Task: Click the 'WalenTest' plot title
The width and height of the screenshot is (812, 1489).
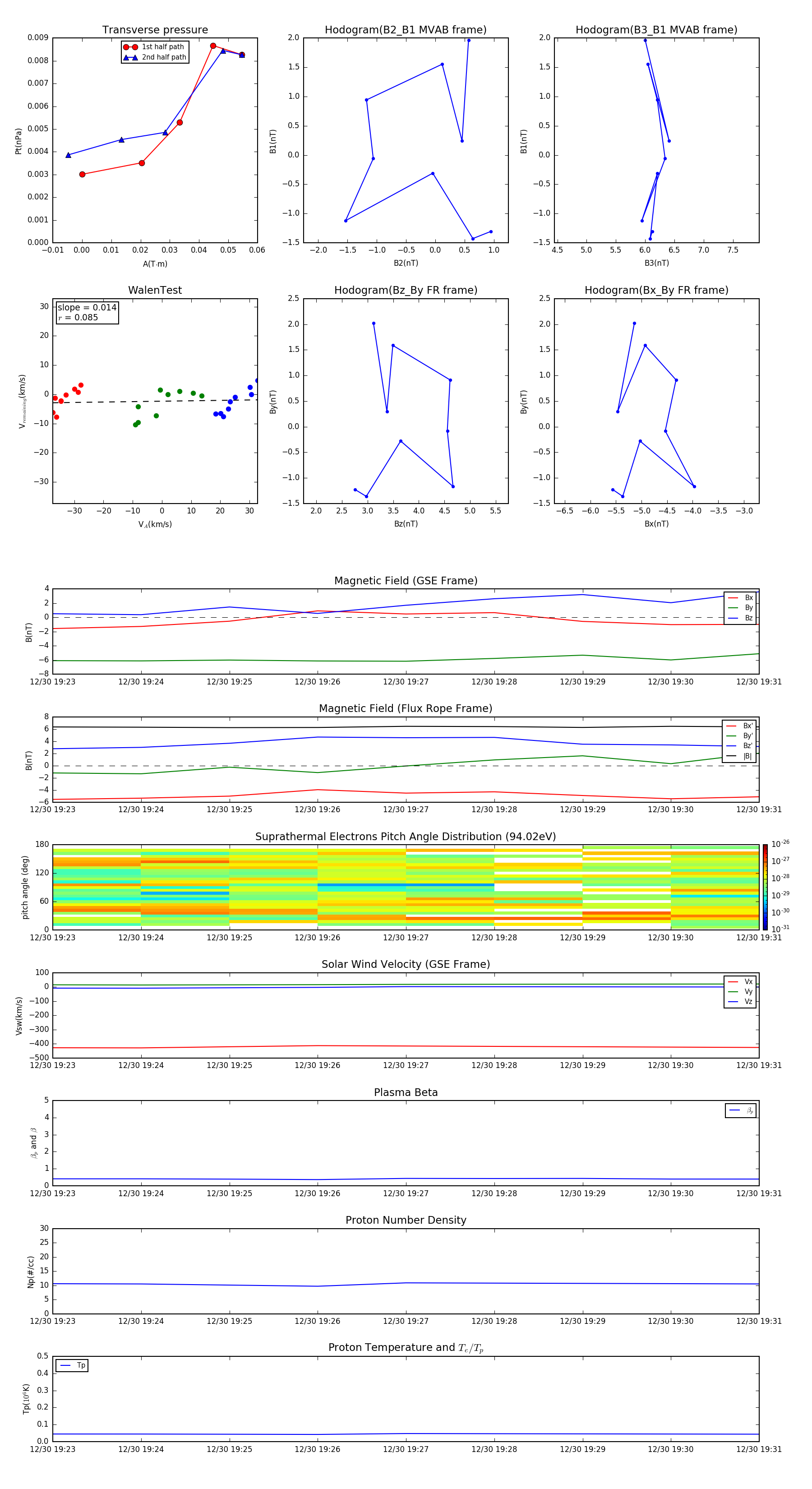Action: click(155, 290)
